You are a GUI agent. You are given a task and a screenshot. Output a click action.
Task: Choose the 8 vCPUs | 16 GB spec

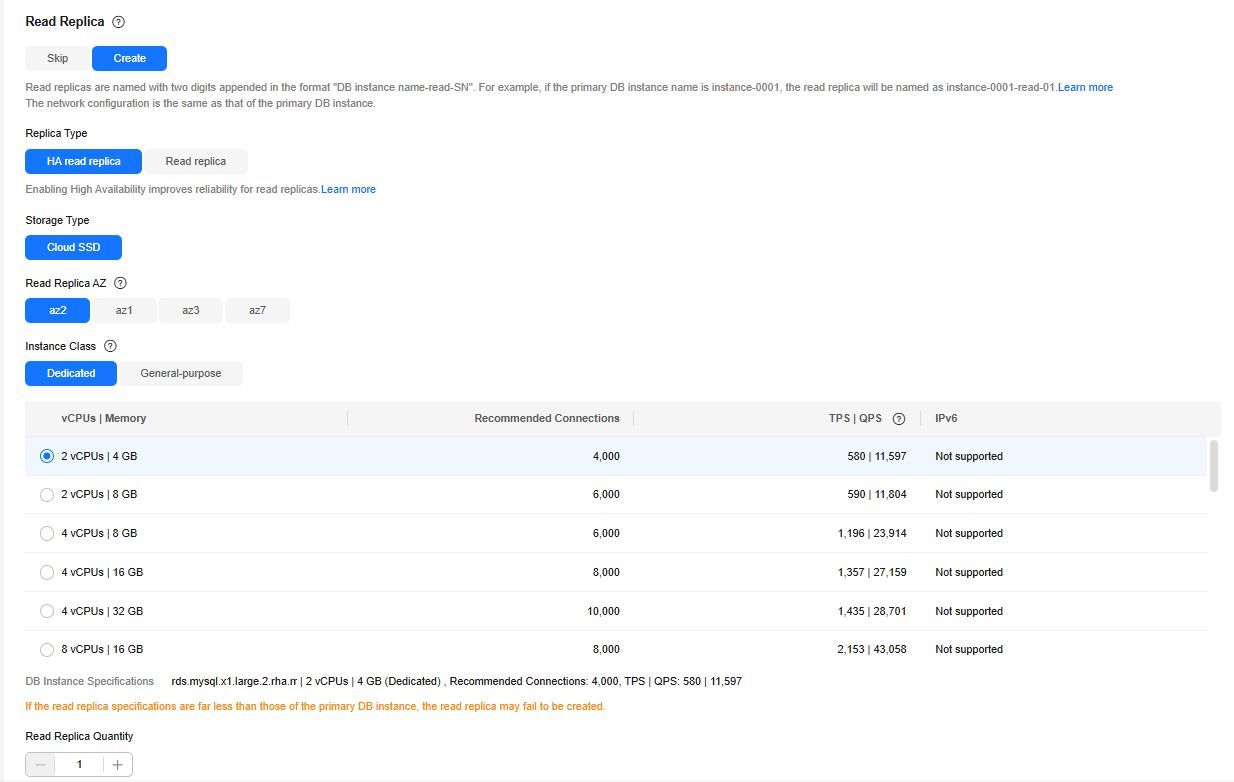[47, 650]
